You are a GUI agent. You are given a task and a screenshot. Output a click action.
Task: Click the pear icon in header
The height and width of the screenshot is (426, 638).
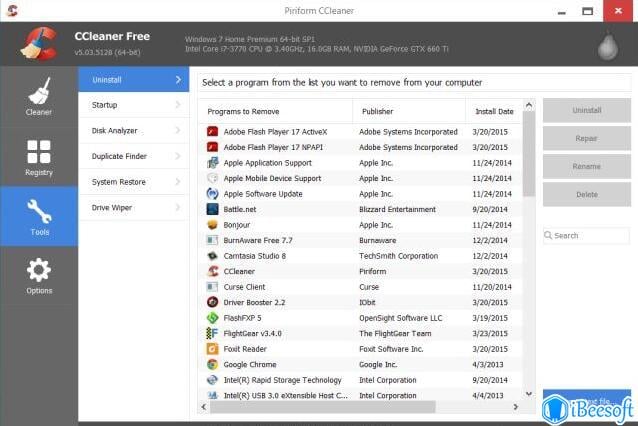pyautogui.click(x=608, y=45)
